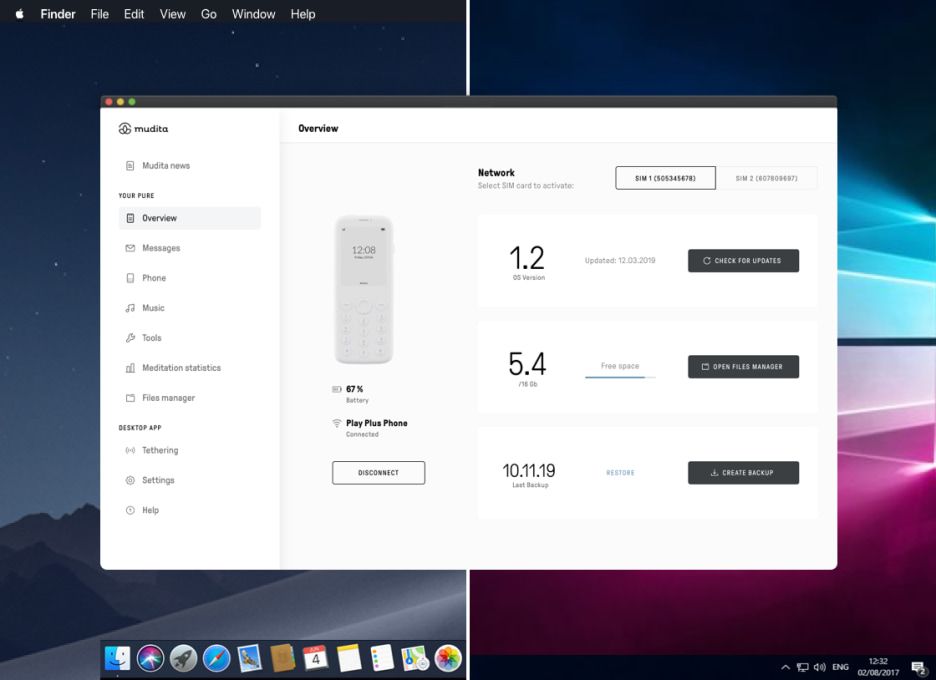Screen dimensions: 936x680
Task: Click the Pure phone image
Action: click(364, 290)
